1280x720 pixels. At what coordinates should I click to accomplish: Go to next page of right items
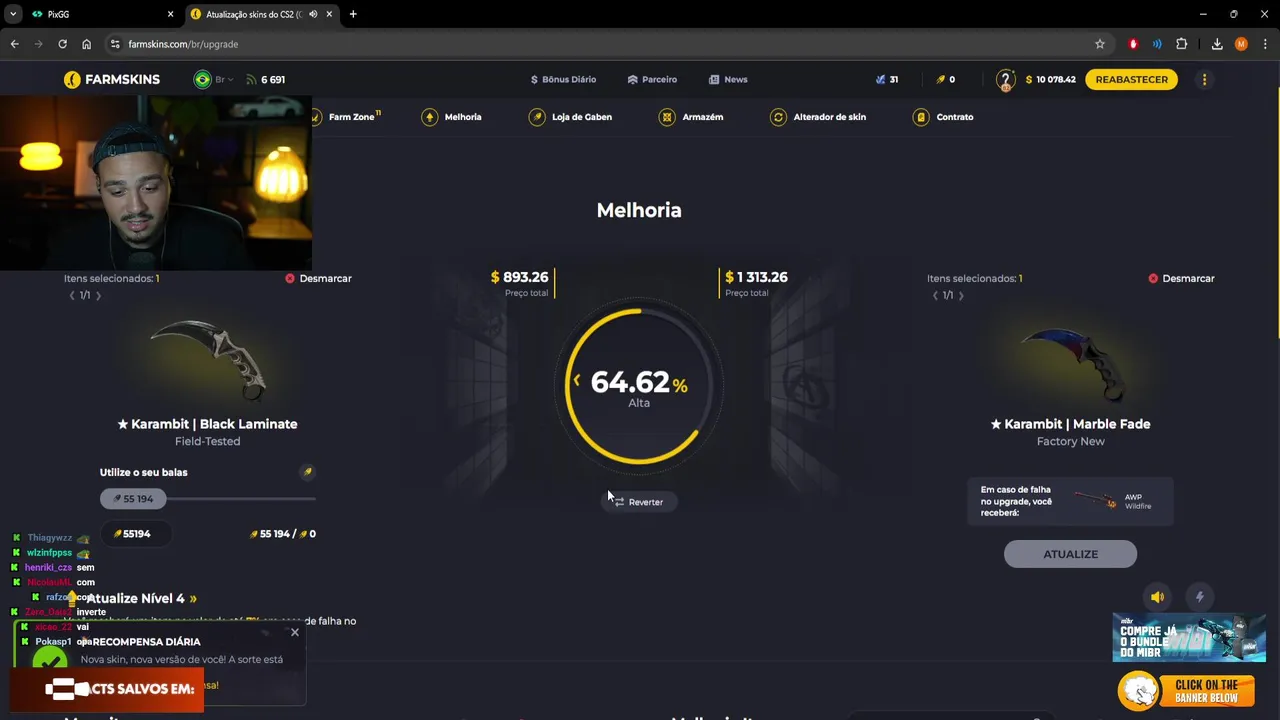pyautogui.click(x=961, y=296)
